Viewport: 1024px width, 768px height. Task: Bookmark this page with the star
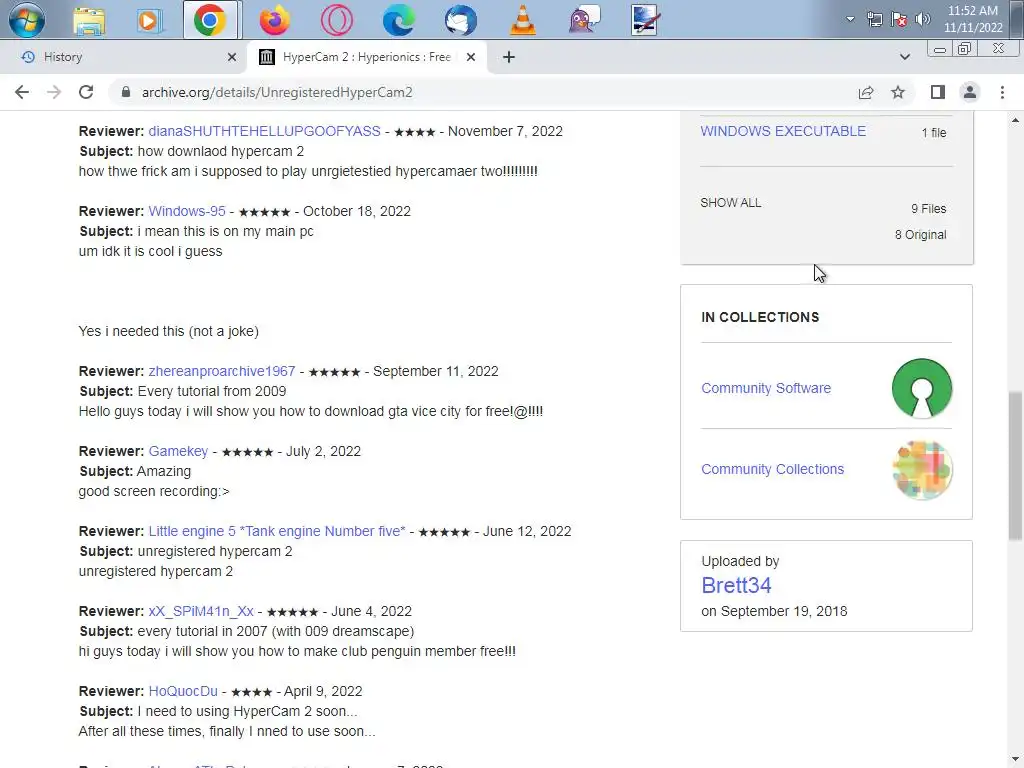point(898,92)
